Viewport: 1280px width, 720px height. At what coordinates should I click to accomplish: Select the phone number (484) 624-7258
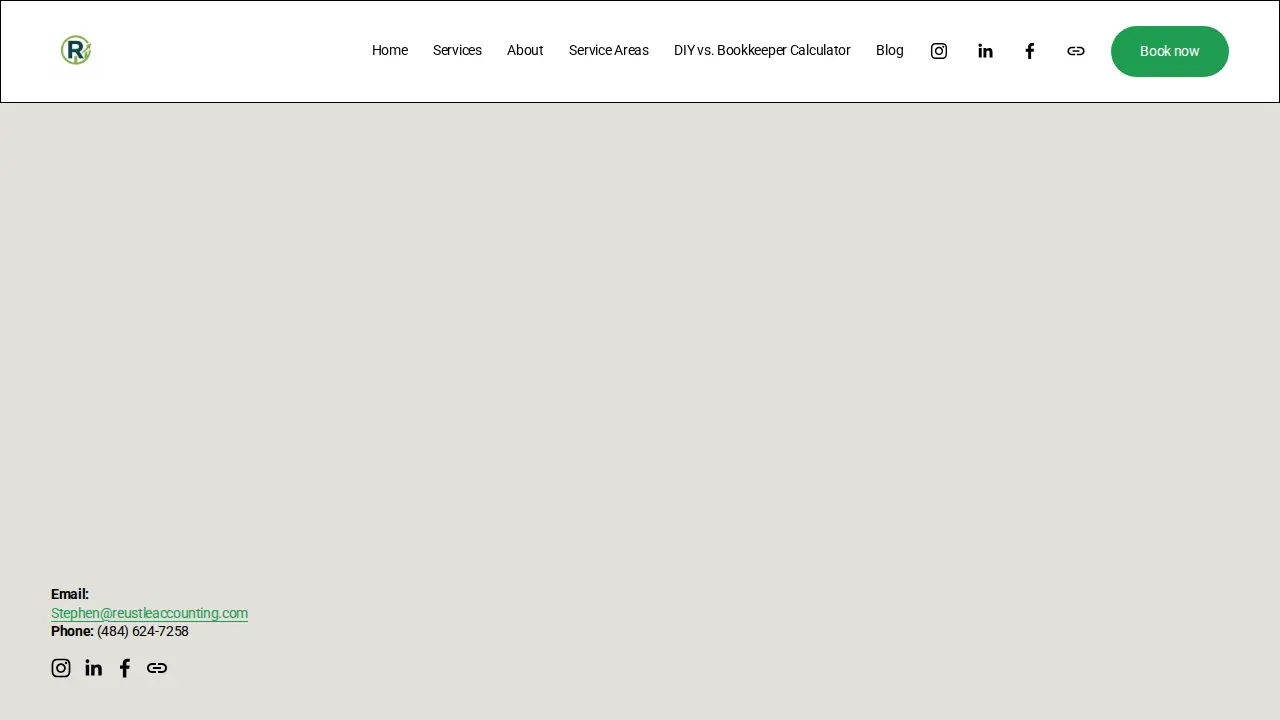[143, 631]
